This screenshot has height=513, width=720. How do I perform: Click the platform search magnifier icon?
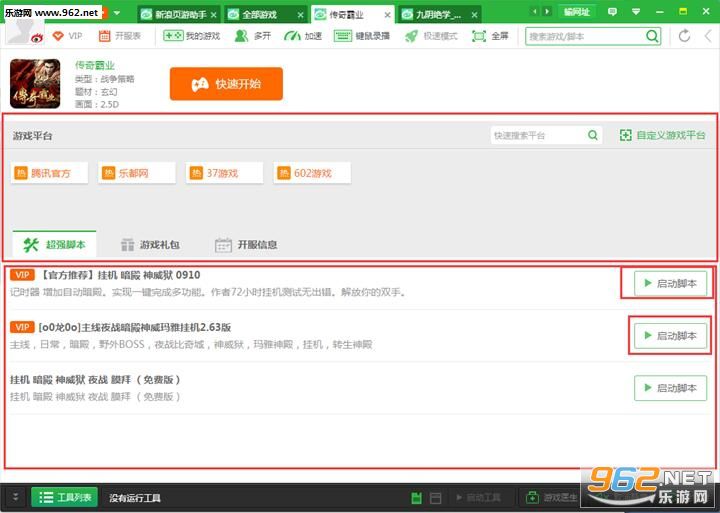click(593, 135)
